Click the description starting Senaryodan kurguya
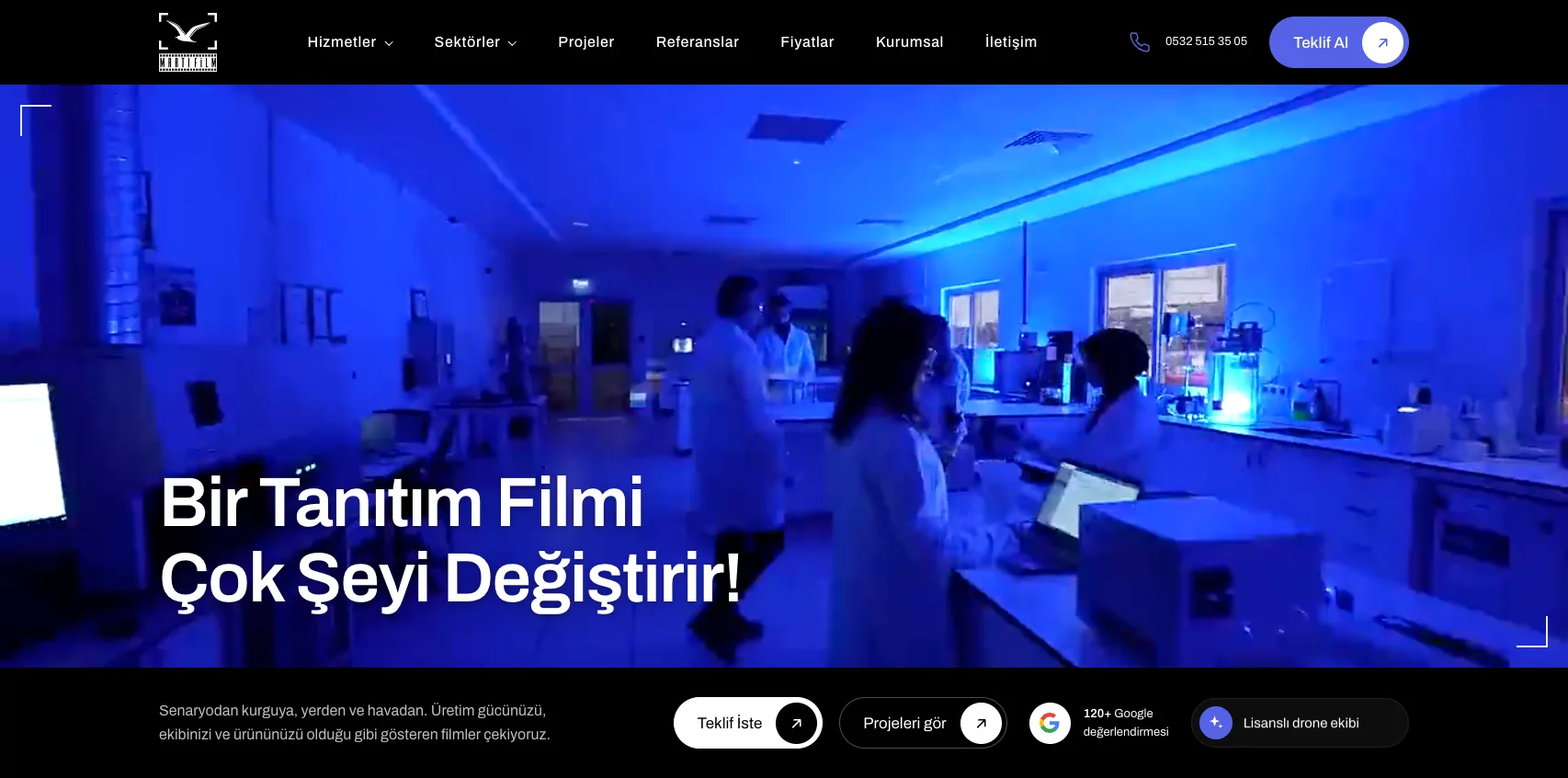Image resolution: width=1568 pixels, height=778 pixels. (x=355, y=723)
